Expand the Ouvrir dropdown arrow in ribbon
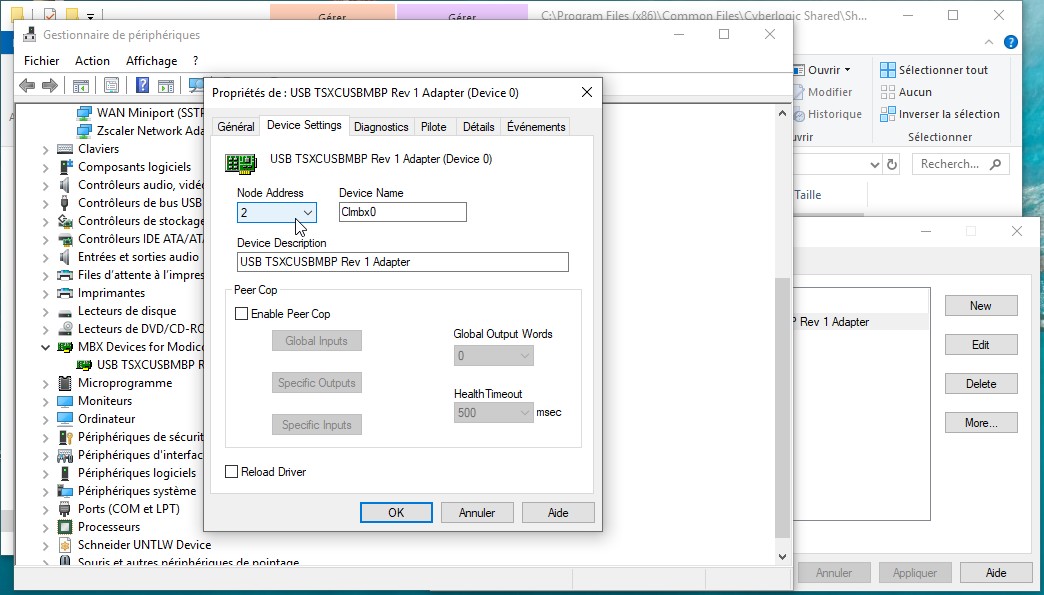 pos(848,70)
